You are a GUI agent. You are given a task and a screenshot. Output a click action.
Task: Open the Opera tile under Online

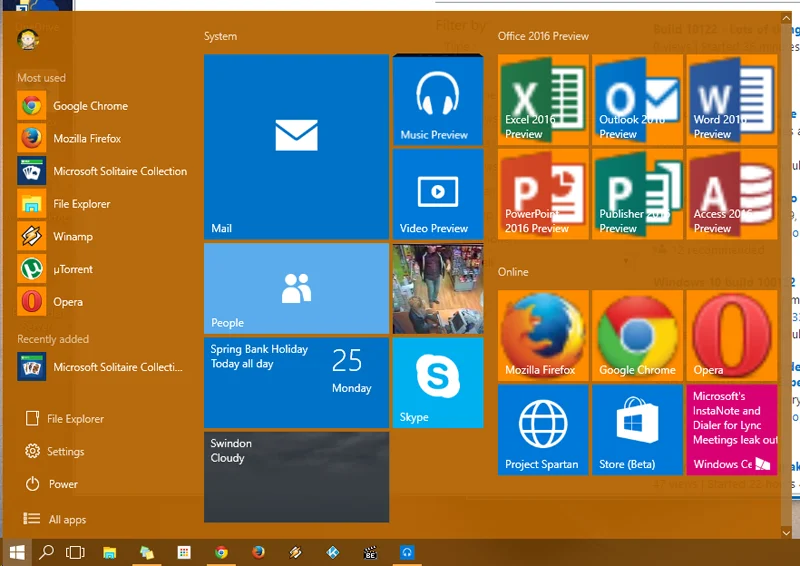(732, 335)
